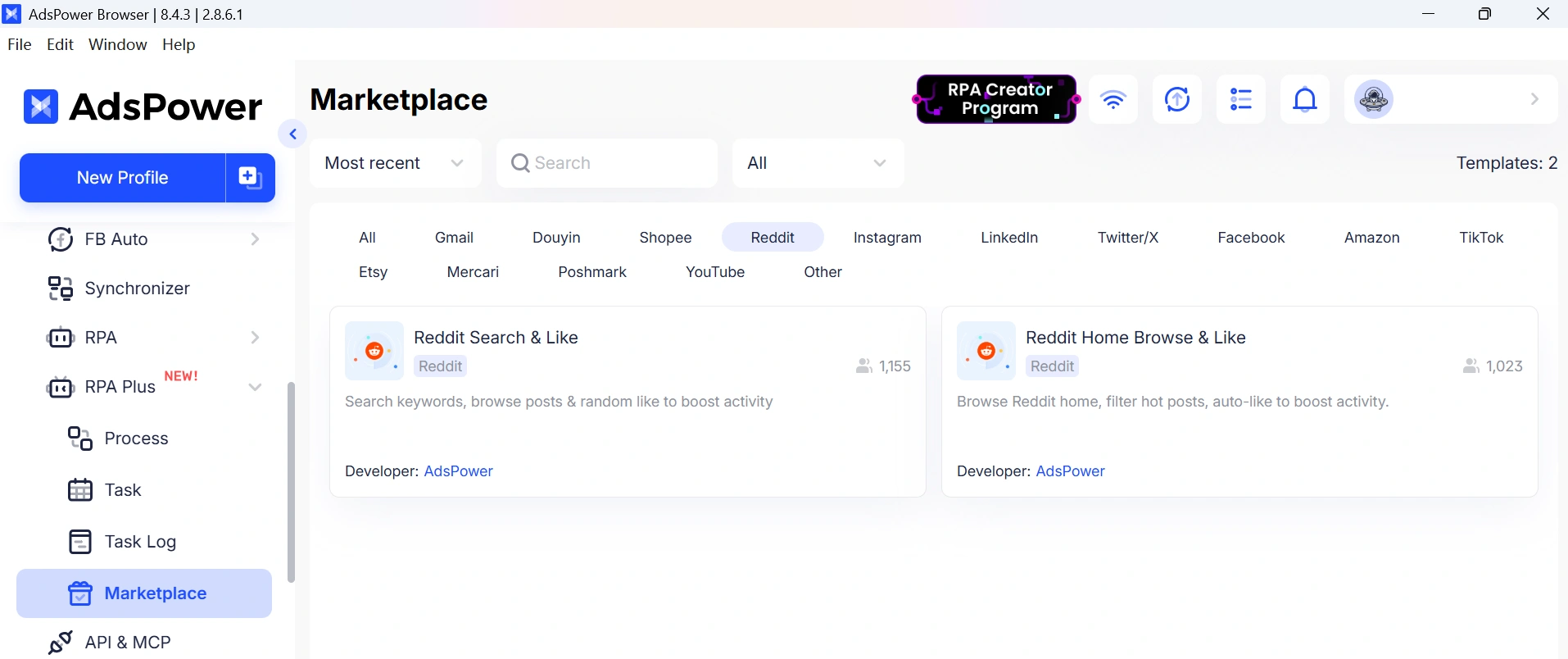Click the users icon next to 1,155

point(863,366)
